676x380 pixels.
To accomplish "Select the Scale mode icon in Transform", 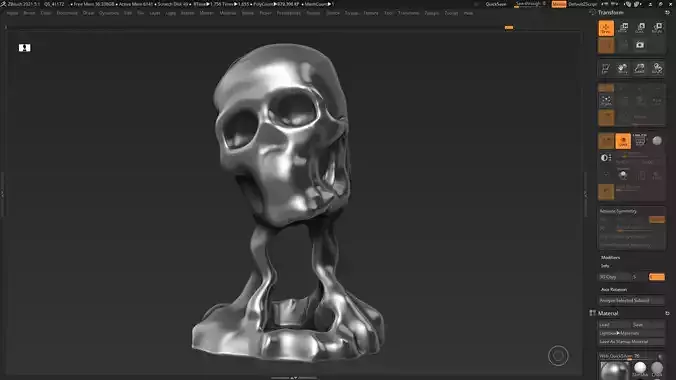I will [x=640, y=28].
